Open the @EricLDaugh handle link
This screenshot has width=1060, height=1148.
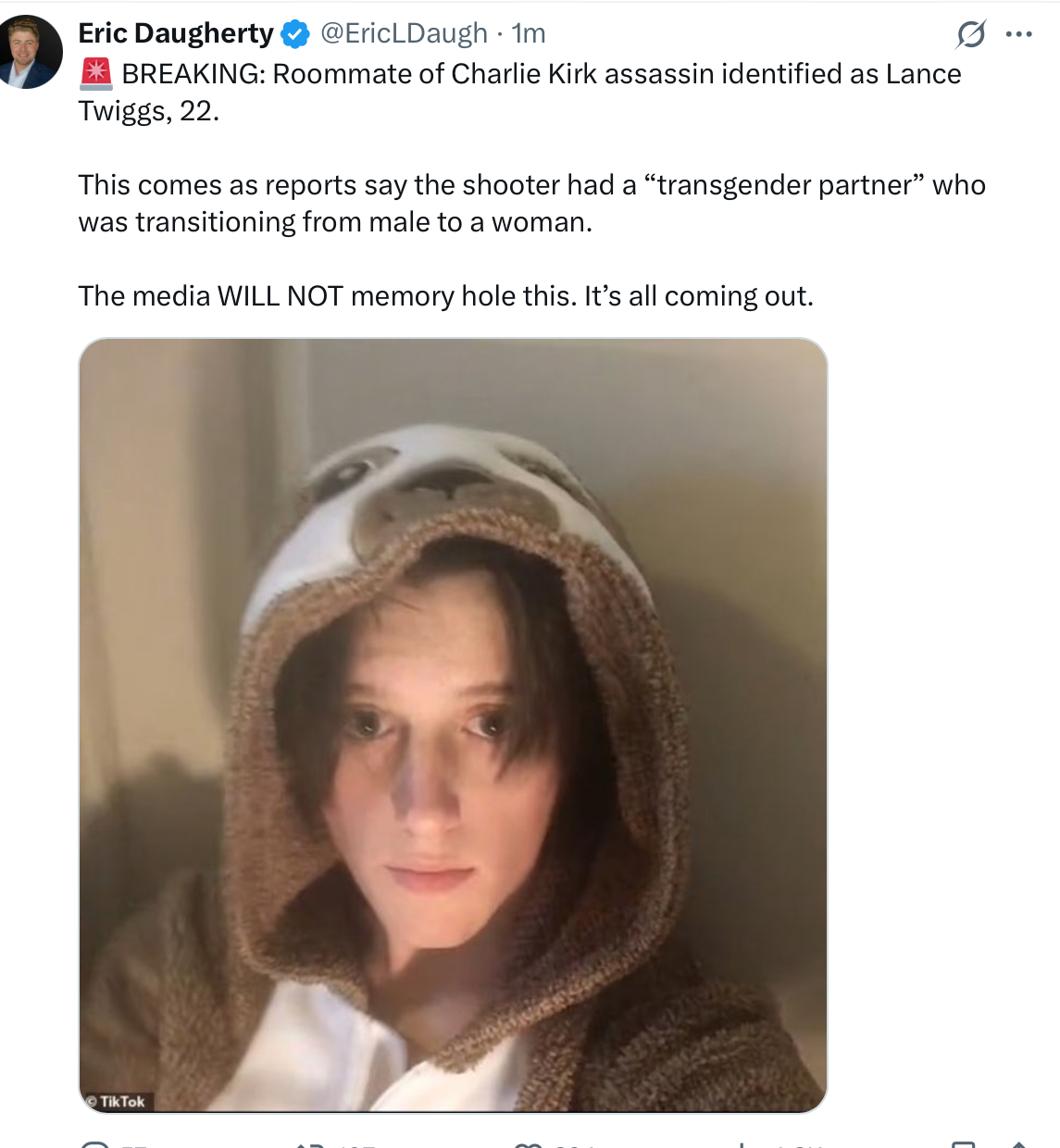pyautogui.click(x=404, y=33)
